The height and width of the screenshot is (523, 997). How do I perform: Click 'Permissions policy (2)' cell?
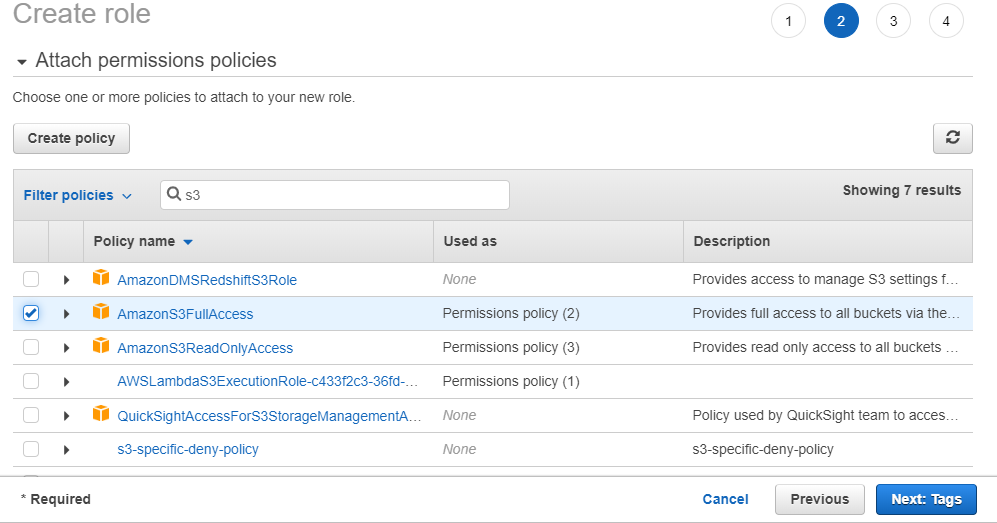coord(511,313)
